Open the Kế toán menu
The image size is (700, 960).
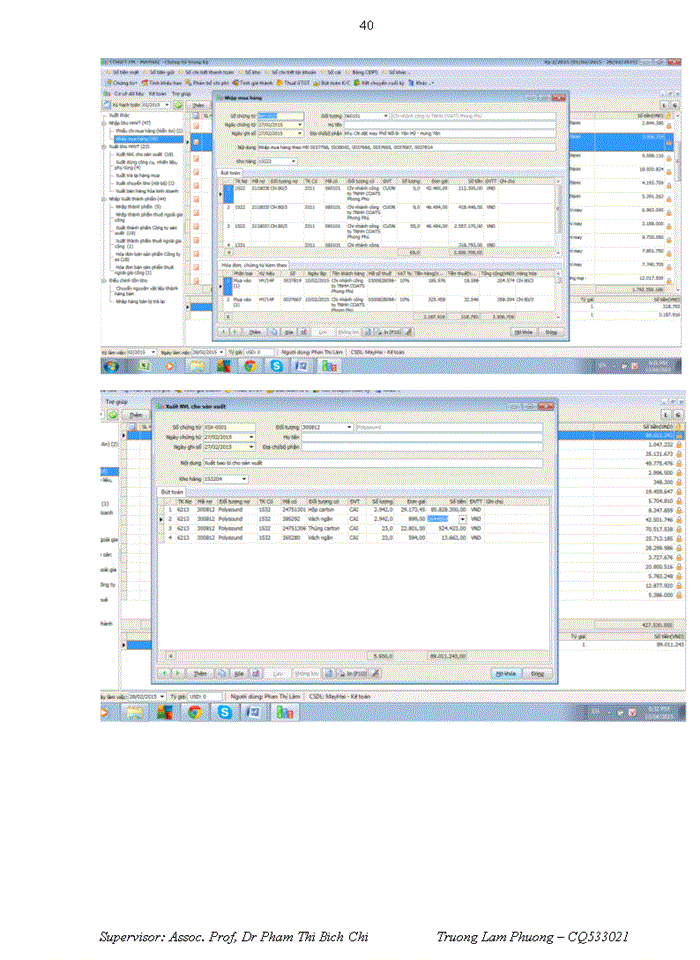pos(157,94)
